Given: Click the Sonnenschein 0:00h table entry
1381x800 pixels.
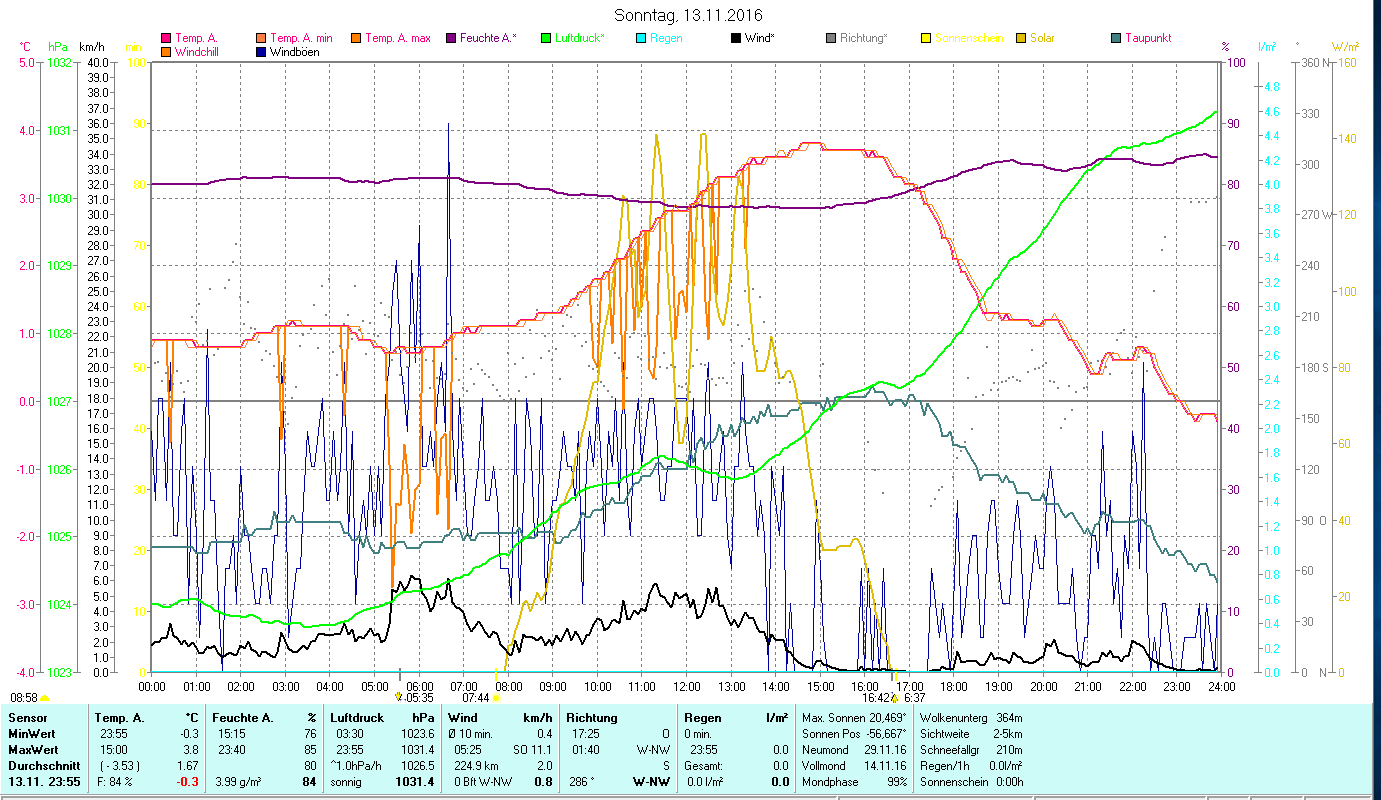Looking at the screenshot, I should pos(972,782).
